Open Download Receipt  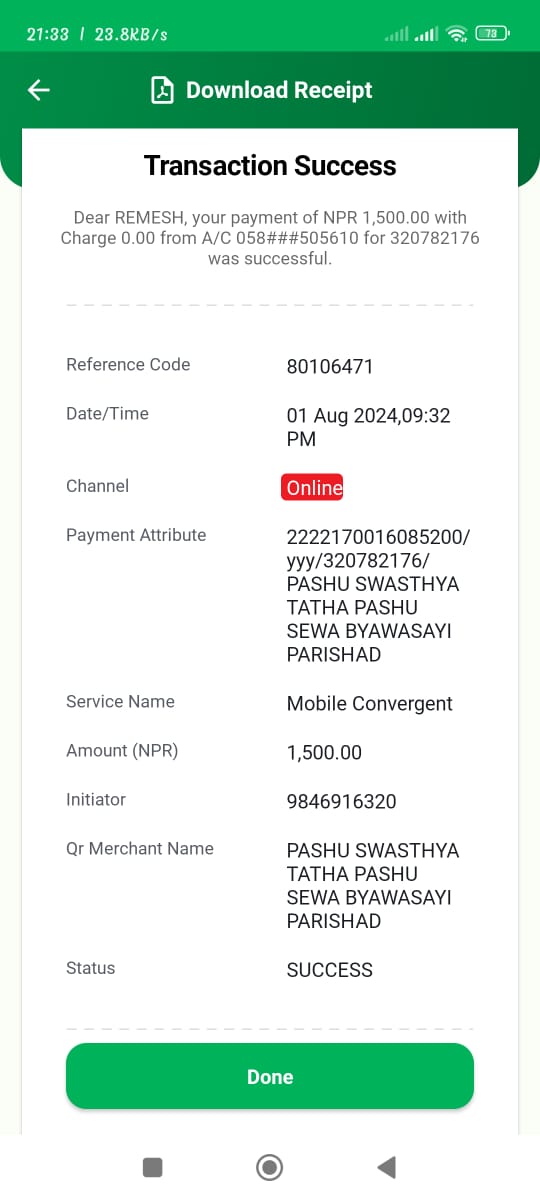pos(279,90)
